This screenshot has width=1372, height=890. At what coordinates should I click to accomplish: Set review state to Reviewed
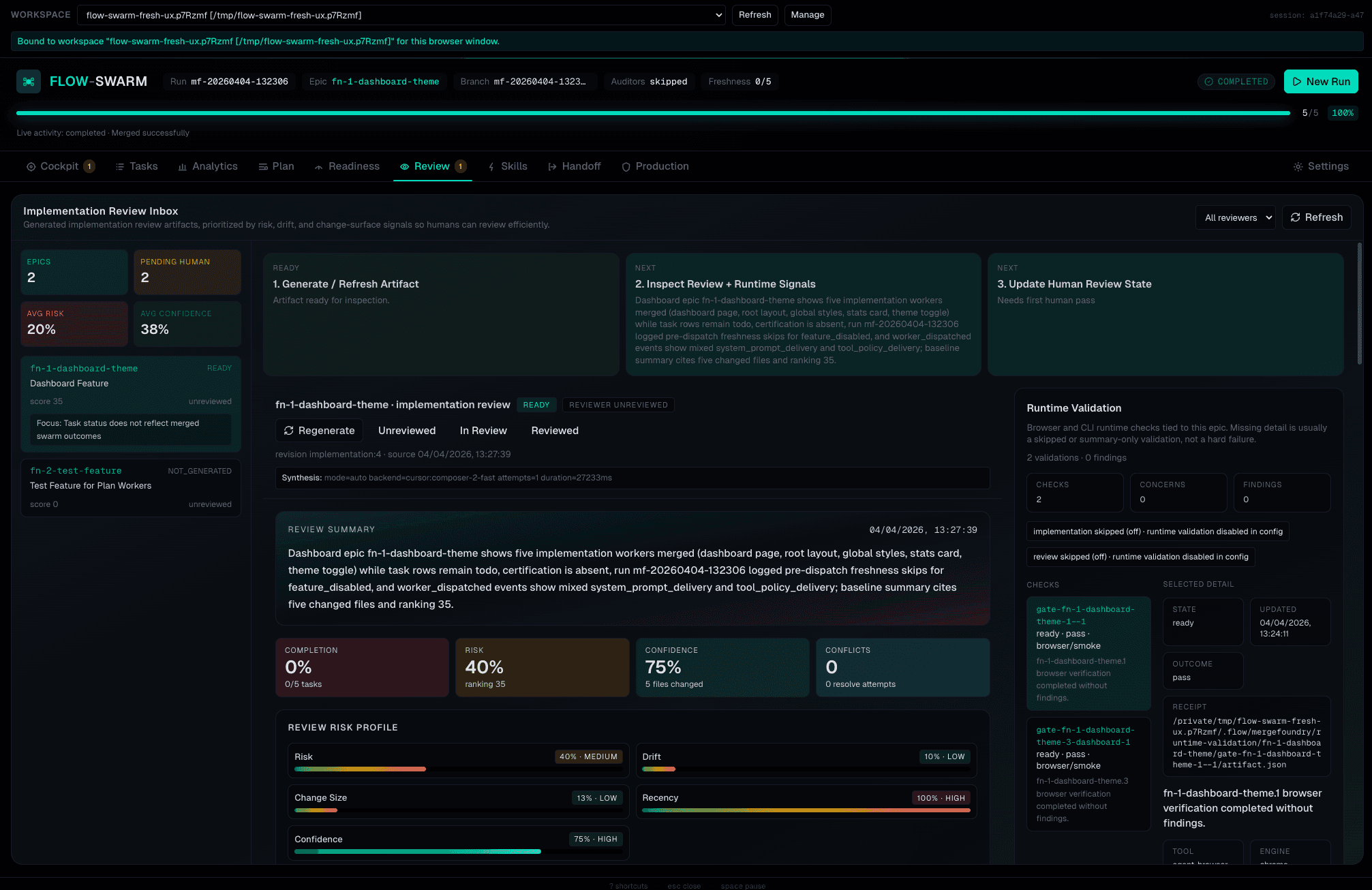click(x=555, y=431)
